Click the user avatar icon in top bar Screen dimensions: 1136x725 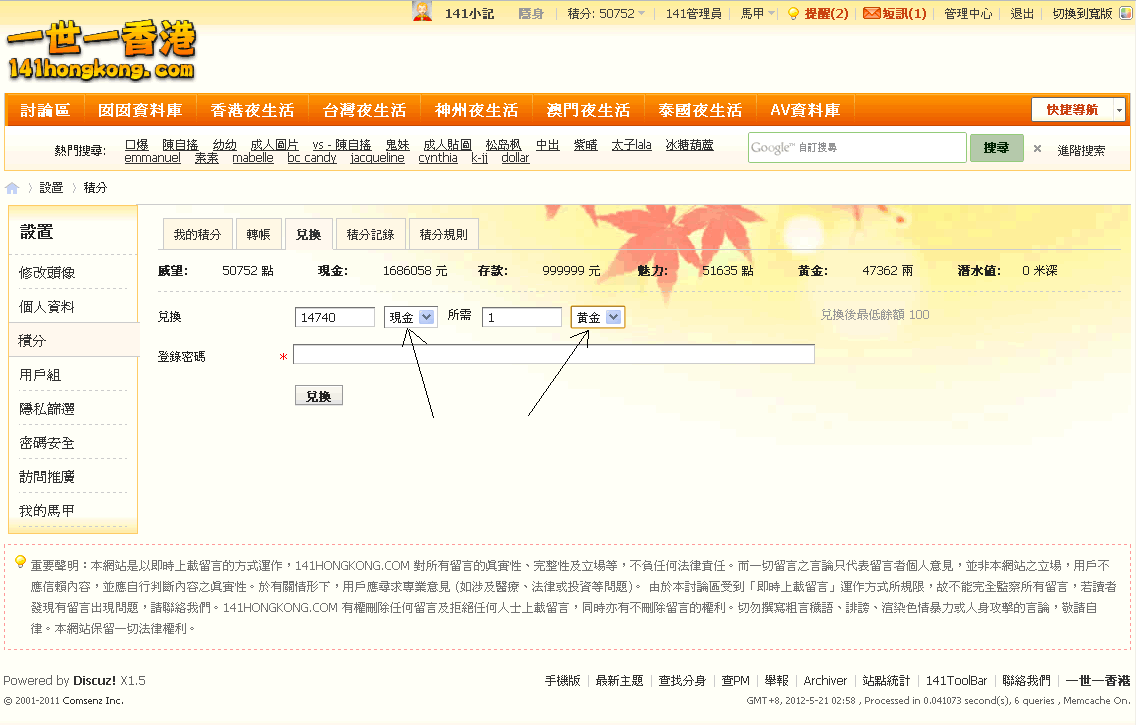point(423,12)
